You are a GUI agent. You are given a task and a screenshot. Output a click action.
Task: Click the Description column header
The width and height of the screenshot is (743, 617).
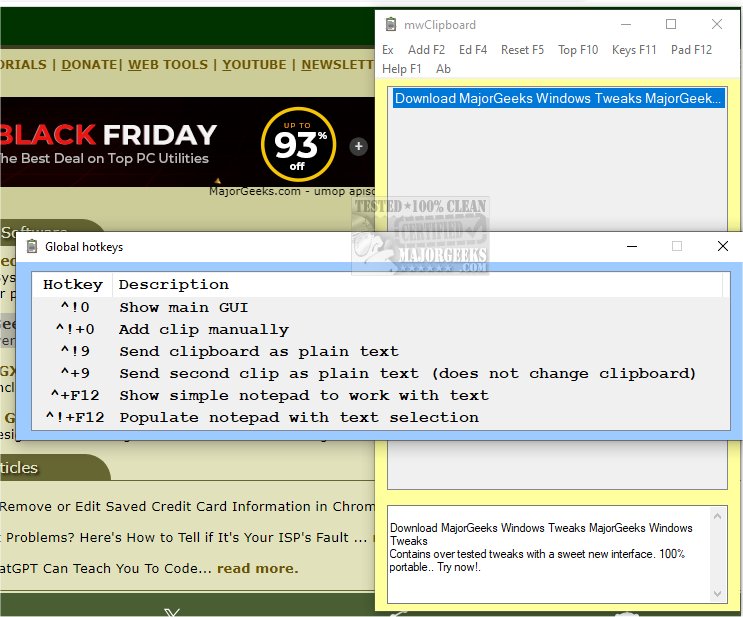point(174,285)
